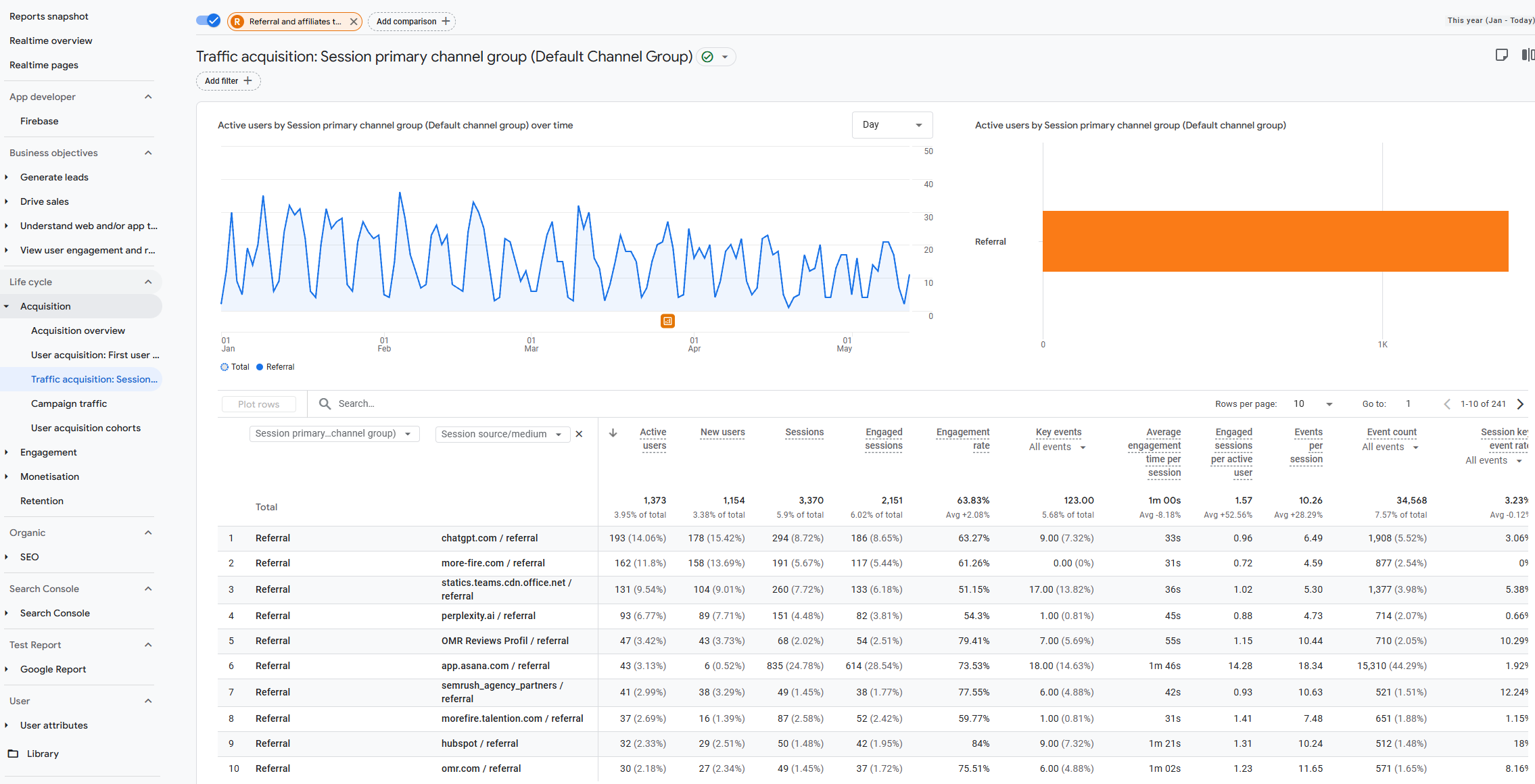The width and height of the screenshot is (1535, 784).
Task: Collapse the Business objectives section
Action: tap(148, 153)
